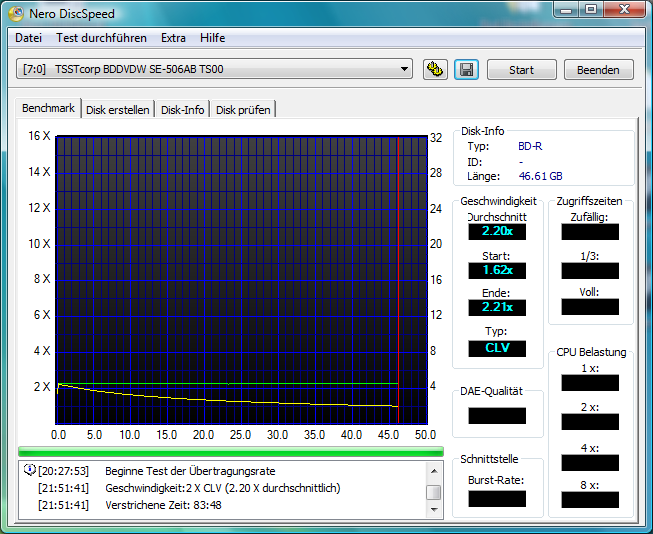
Task: Click the log scrollbar down arrow
Action: (x=434, y=509)
